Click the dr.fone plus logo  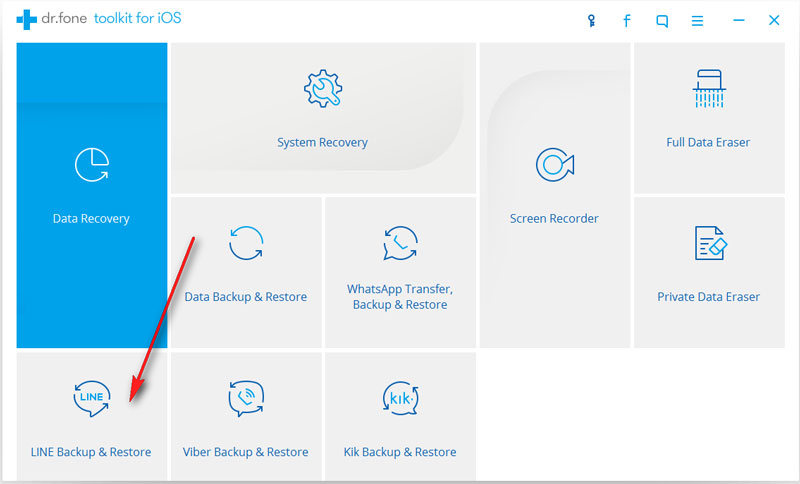pyautogui.click(x=27, y=19)
